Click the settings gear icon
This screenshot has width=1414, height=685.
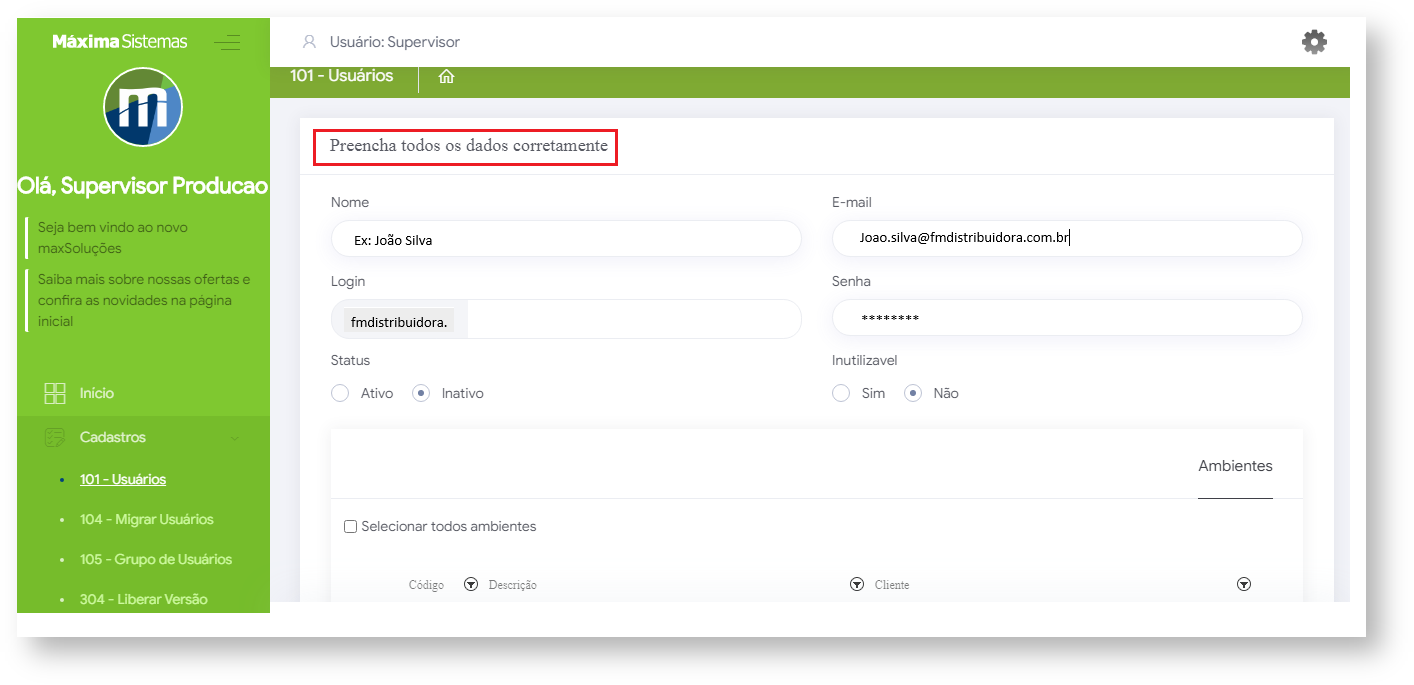coord(1313,42)
